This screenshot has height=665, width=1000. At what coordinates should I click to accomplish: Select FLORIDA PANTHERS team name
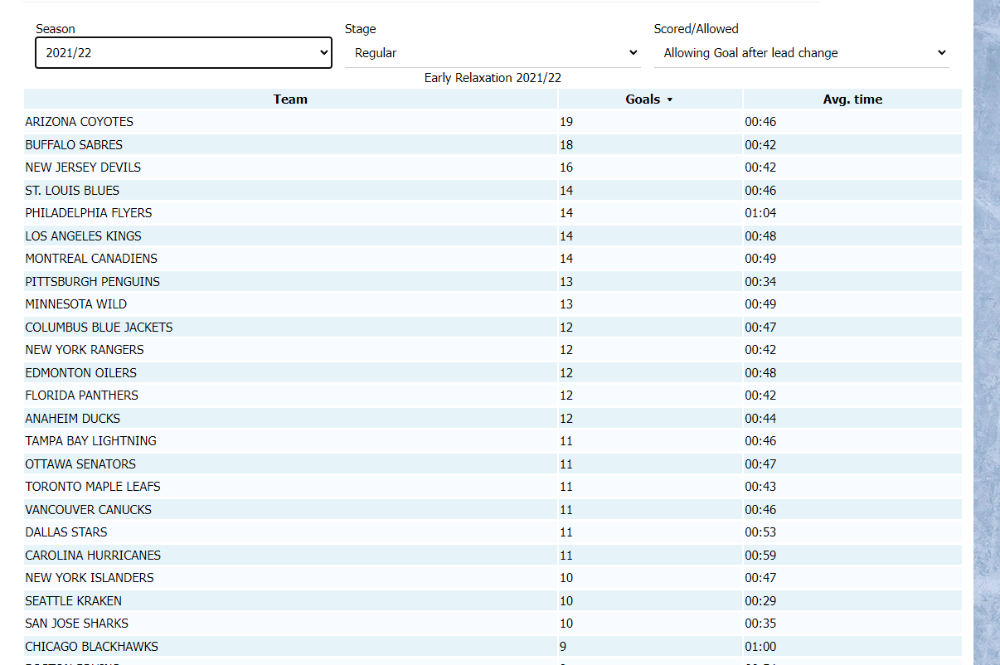[x=82, y=395]
